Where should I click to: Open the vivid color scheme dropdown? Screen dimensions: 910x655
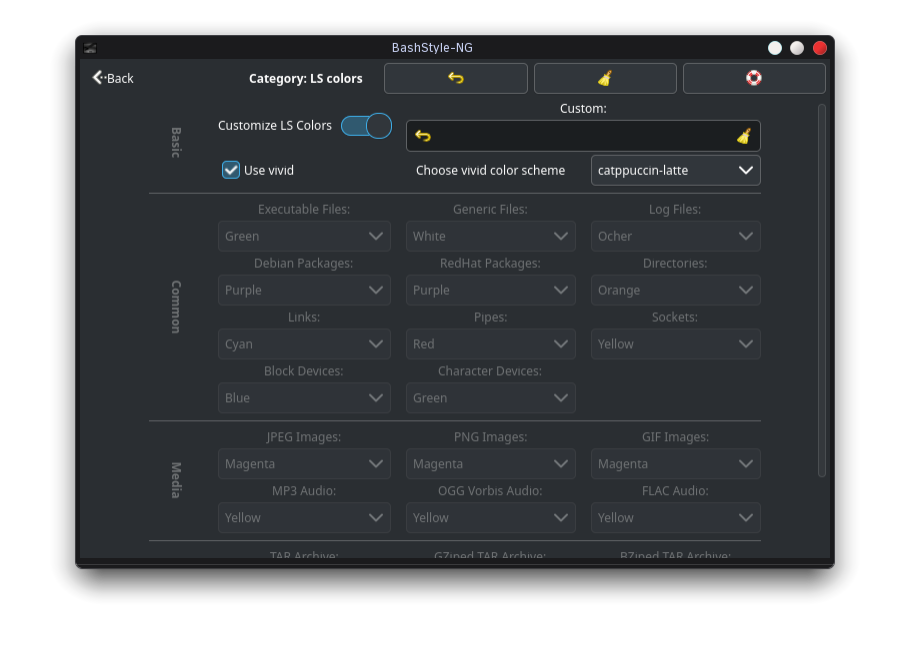point(676,171)
